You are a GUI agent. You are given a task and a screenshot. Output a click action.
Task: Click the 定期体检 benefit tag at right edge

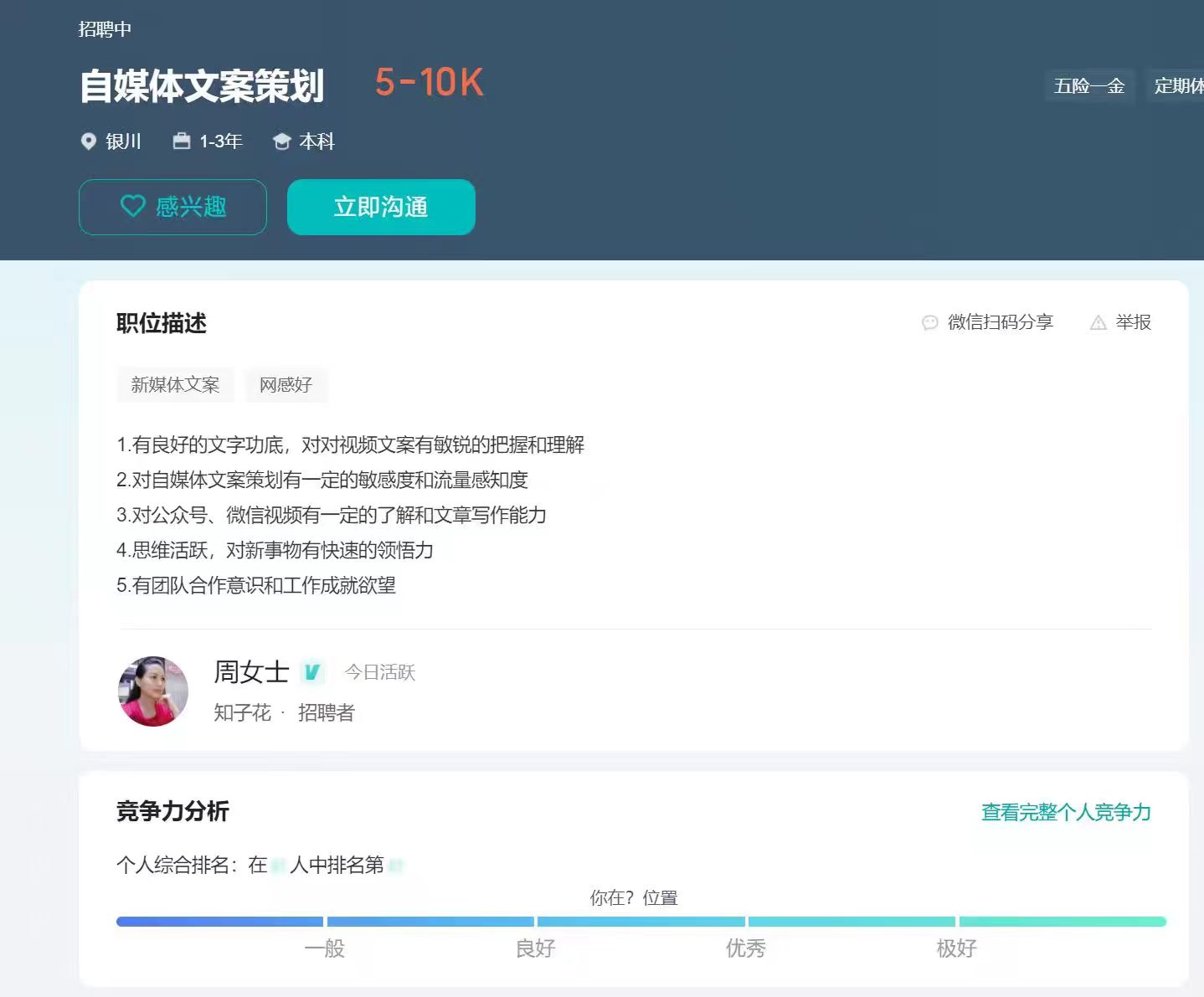[x=1177, y=86]
